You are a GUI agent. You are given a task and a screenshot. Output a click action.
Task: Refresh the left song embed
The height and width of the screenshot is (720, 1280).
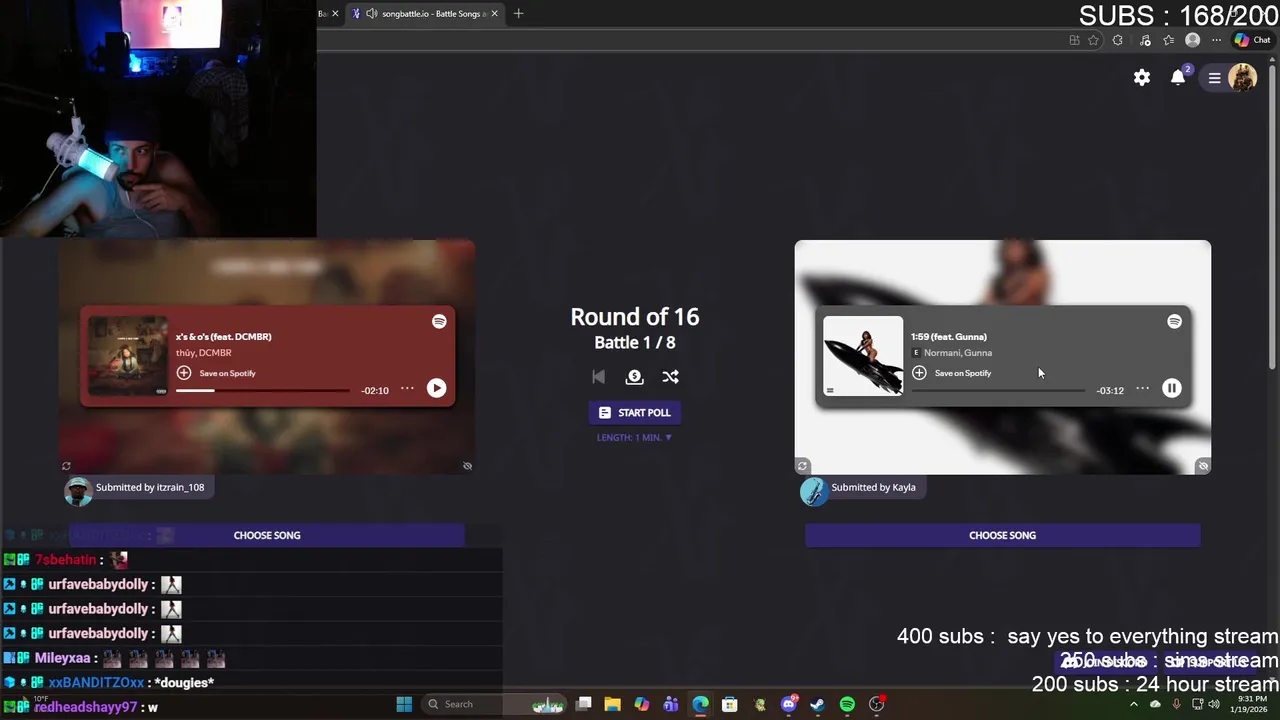[66, 466]
